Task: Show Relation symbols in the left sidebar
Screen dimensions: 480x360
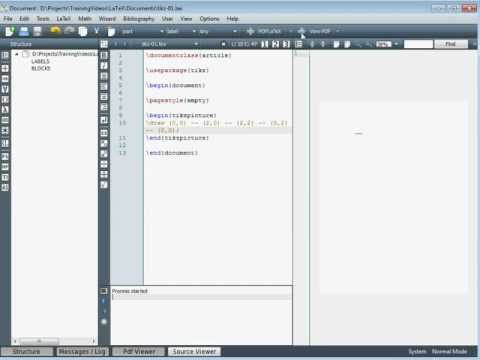Action: [x=5, y=68]
